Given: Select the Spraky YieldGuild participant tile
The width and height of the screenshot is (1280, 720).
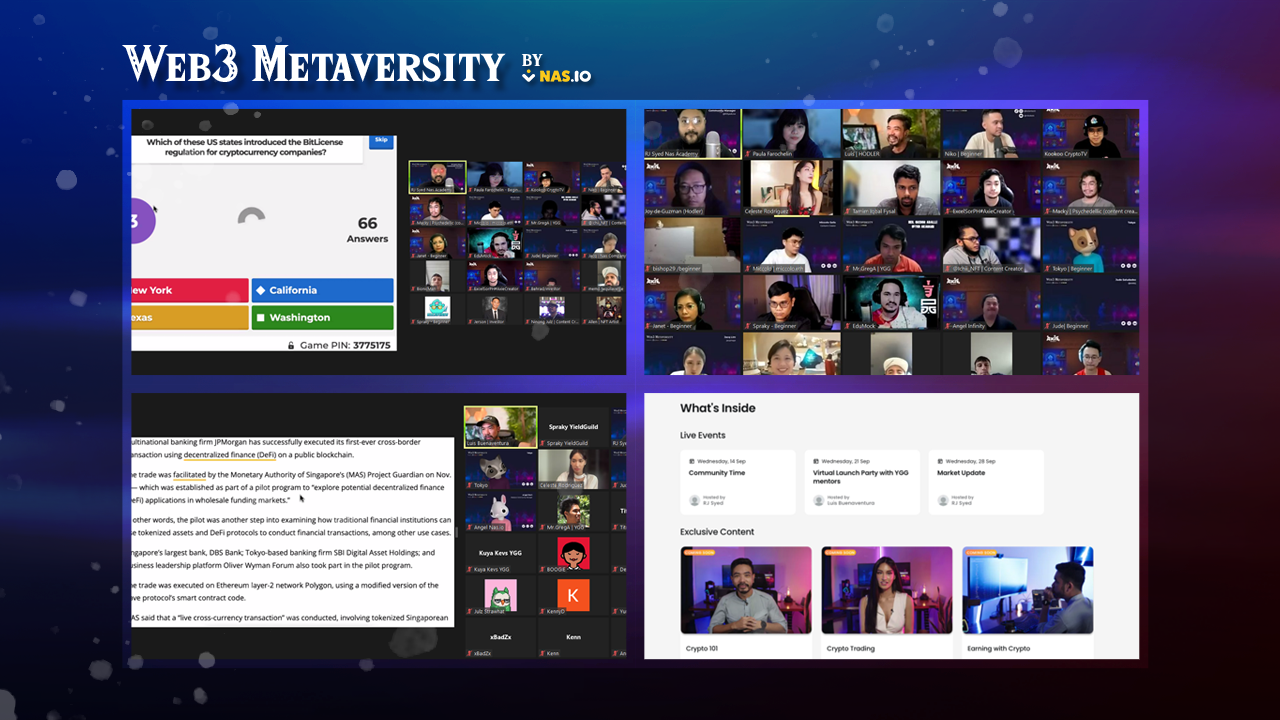Looking at the screenshot, I should [x=574, y=426].
